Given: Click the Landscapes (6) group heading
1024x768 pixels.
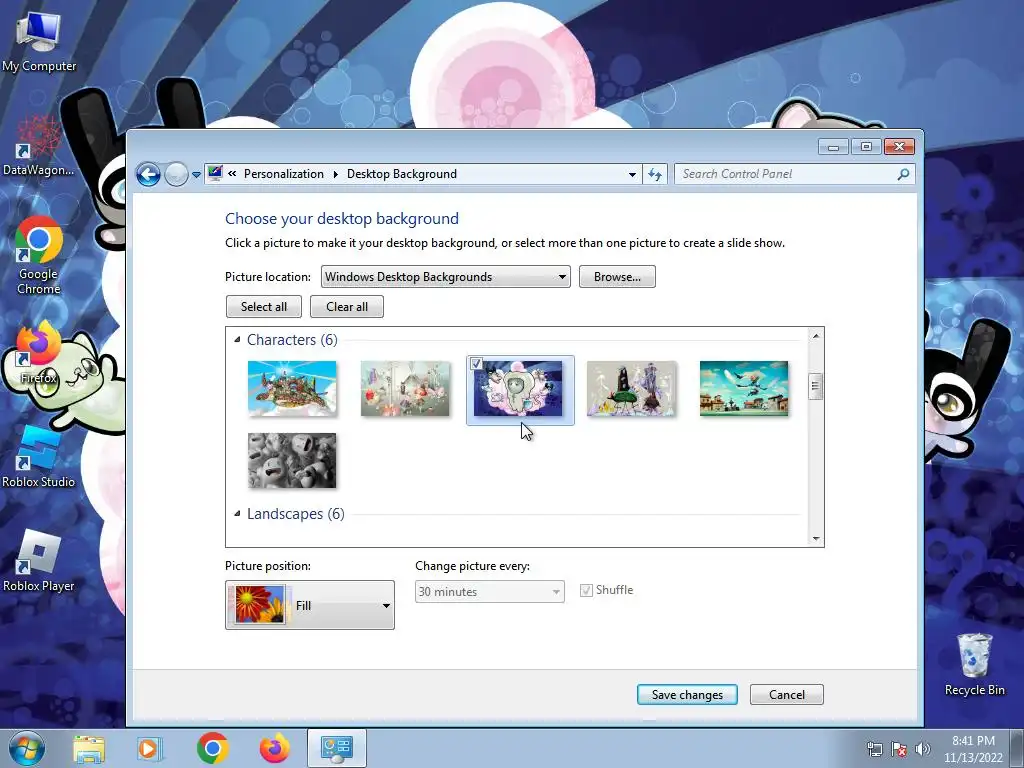Looking at the screenshot, I should [x=295, y=514].
